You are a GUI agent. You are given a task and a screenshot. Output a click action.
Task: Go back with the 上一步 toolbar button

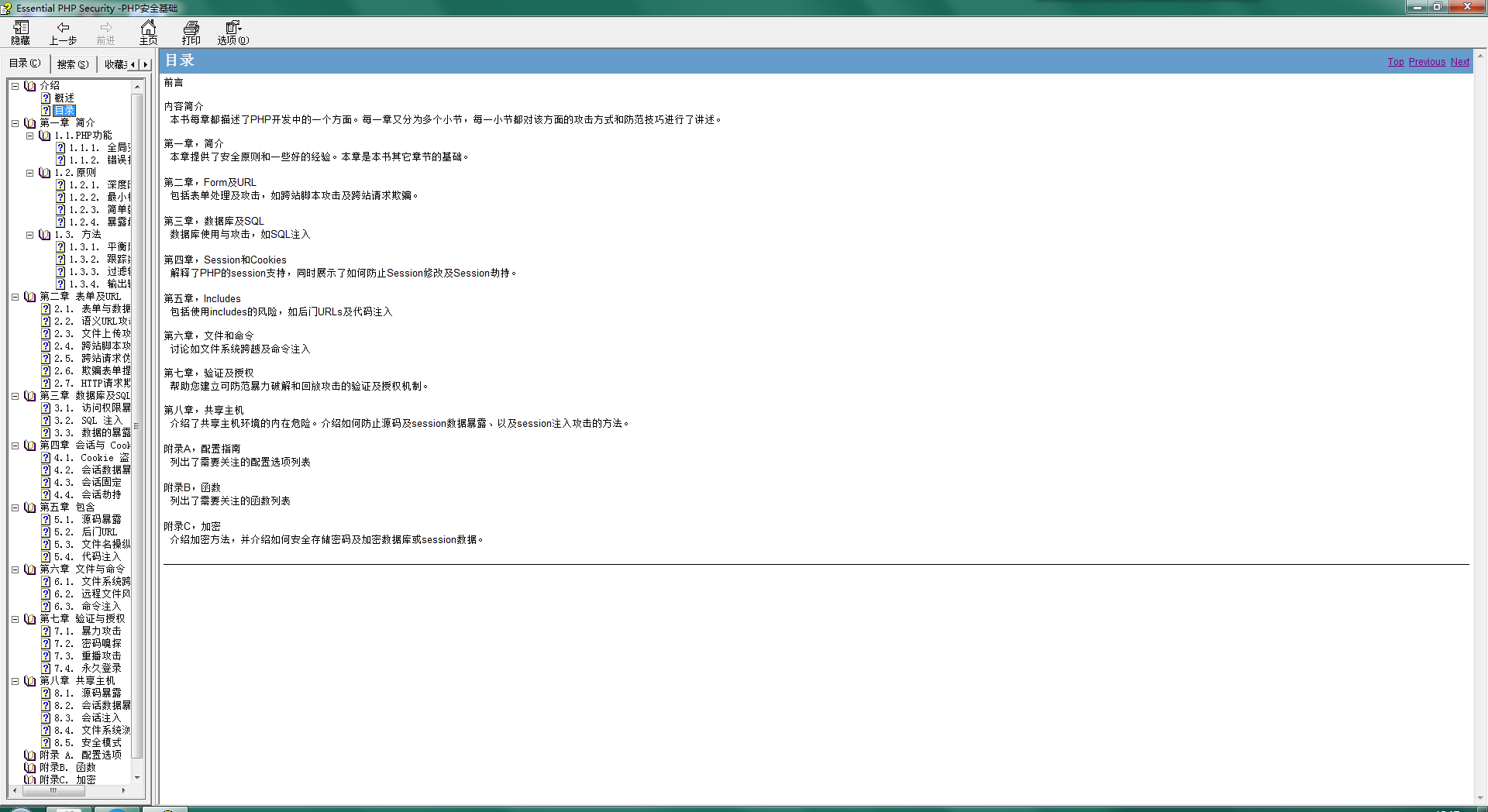tap(64, 33)
